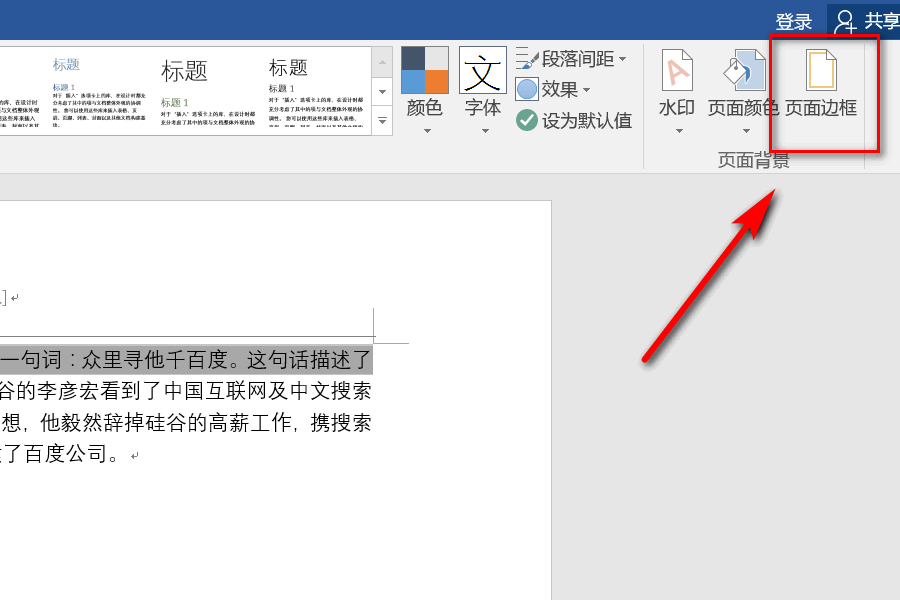The image size is (900, 600).
Task: Click the Sign in (登录) link
Action: tap(794, 22)
